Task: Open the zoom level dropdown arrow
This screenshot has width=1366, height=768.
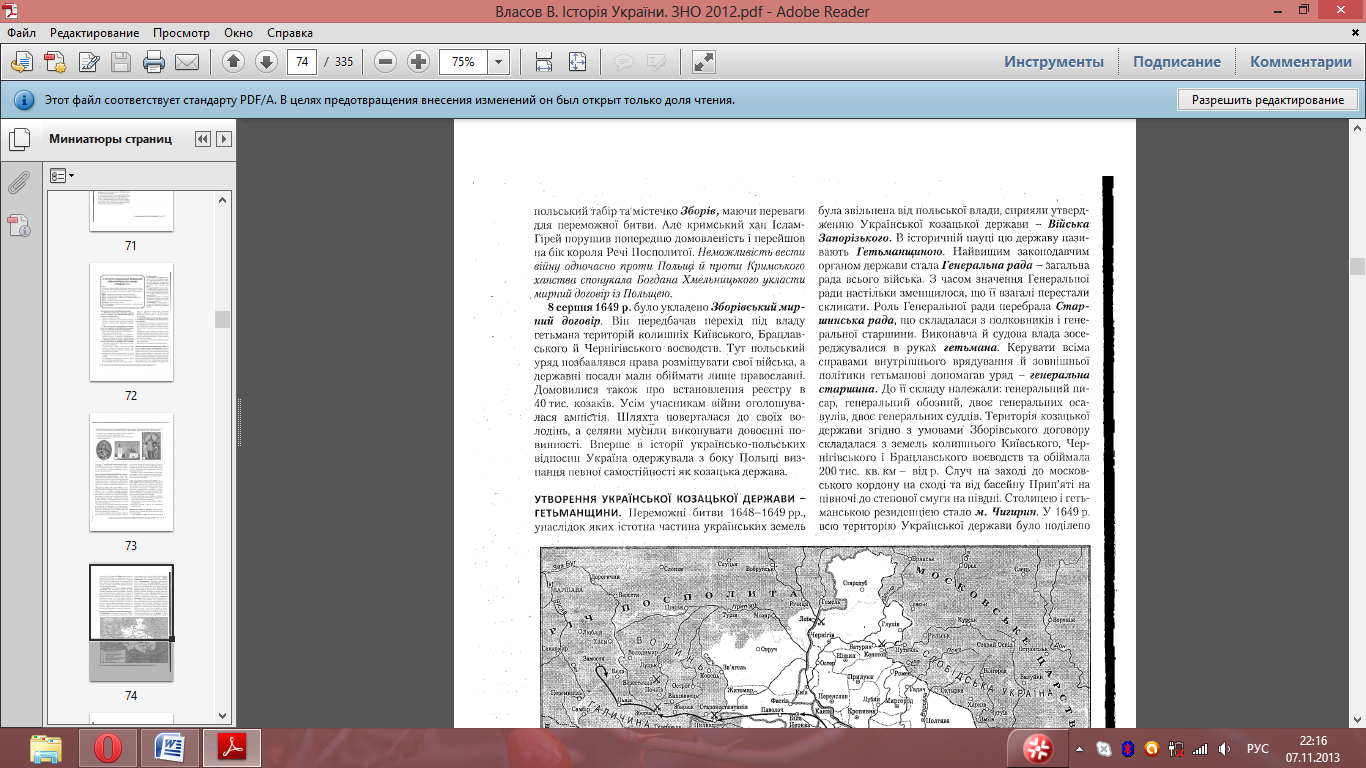Action: click(x=499, y=62)
